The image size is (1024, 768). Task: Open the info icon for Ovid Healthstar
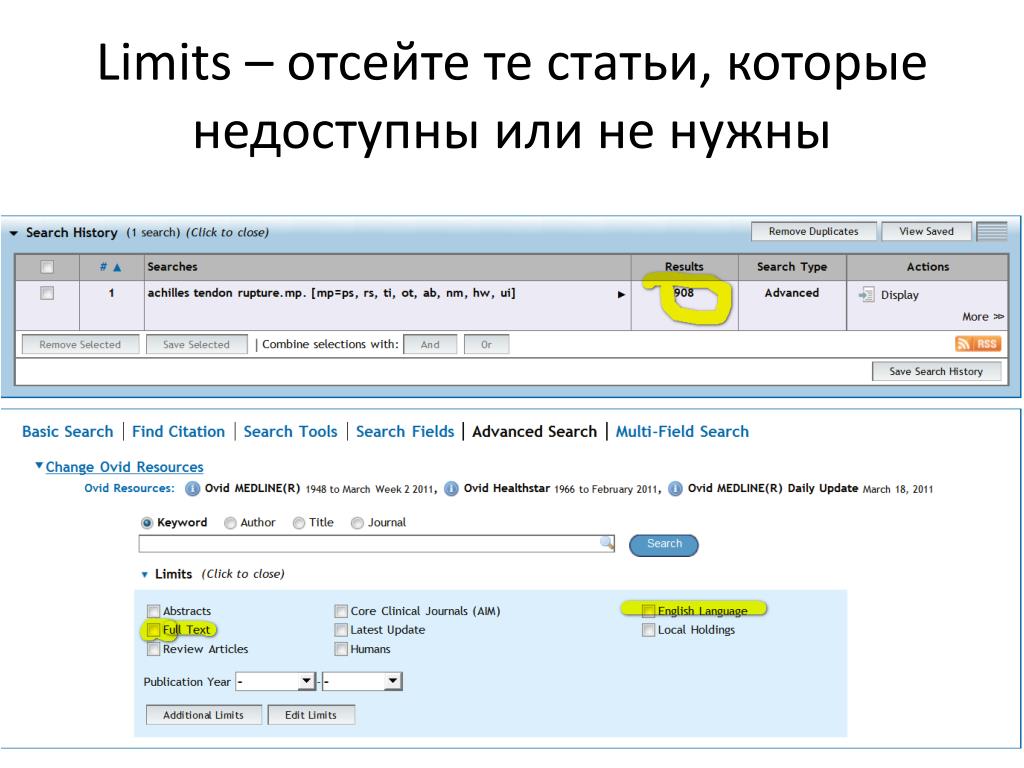[x=451, y=488]
